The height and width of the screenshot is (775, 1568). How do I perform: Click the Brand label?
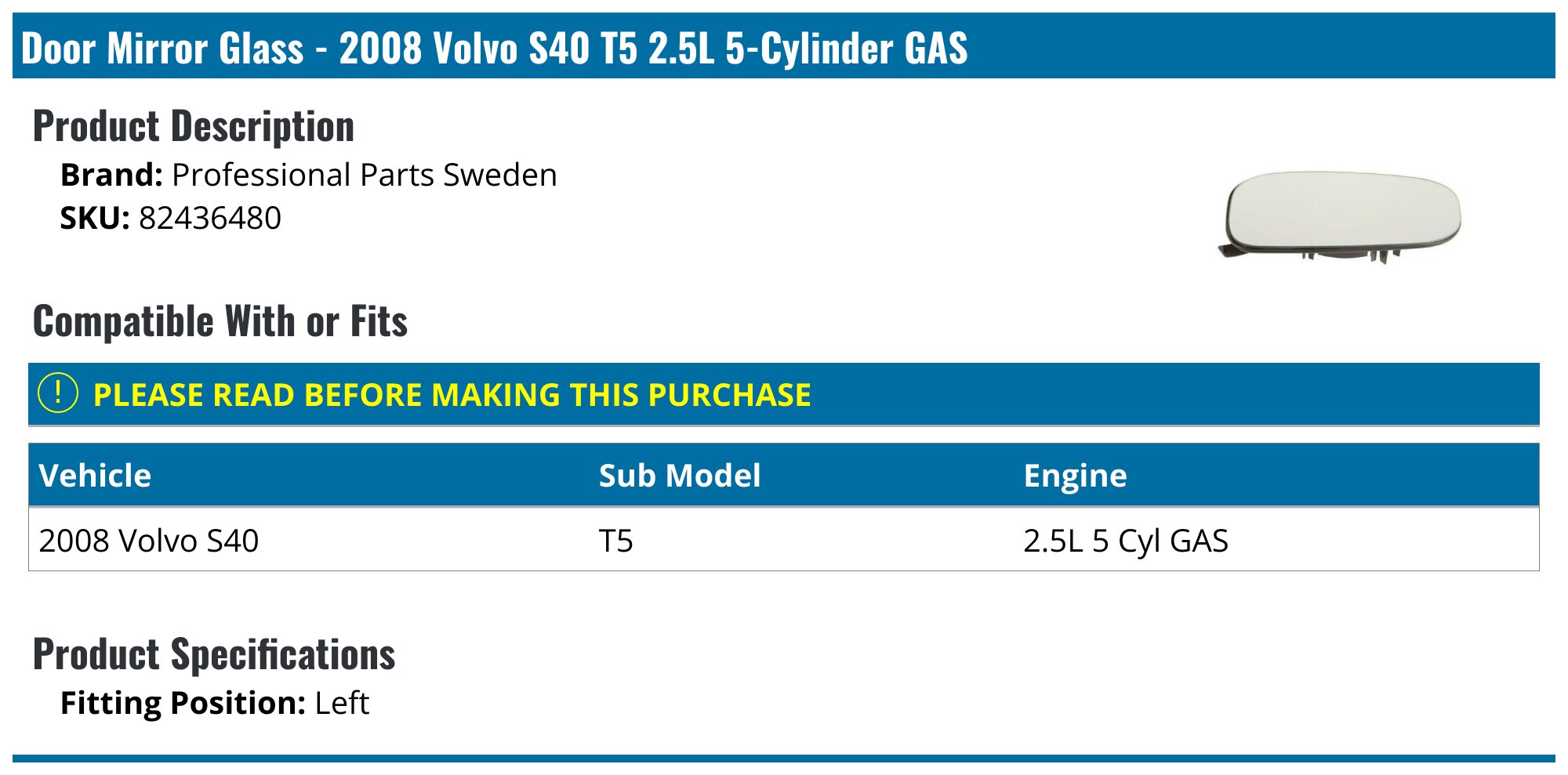pos(111,175)
